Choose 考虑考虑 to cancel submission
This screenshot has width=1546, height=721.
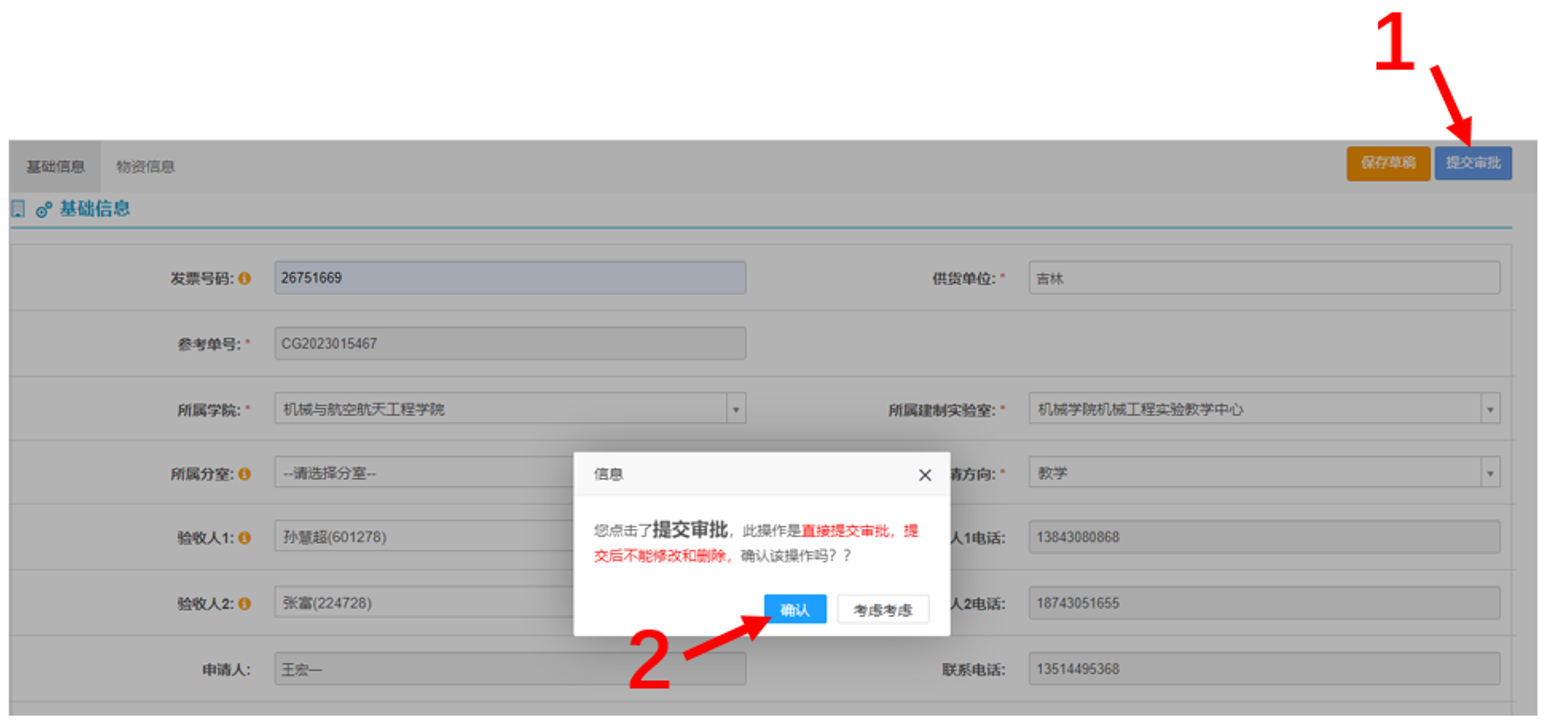point(882,610)
